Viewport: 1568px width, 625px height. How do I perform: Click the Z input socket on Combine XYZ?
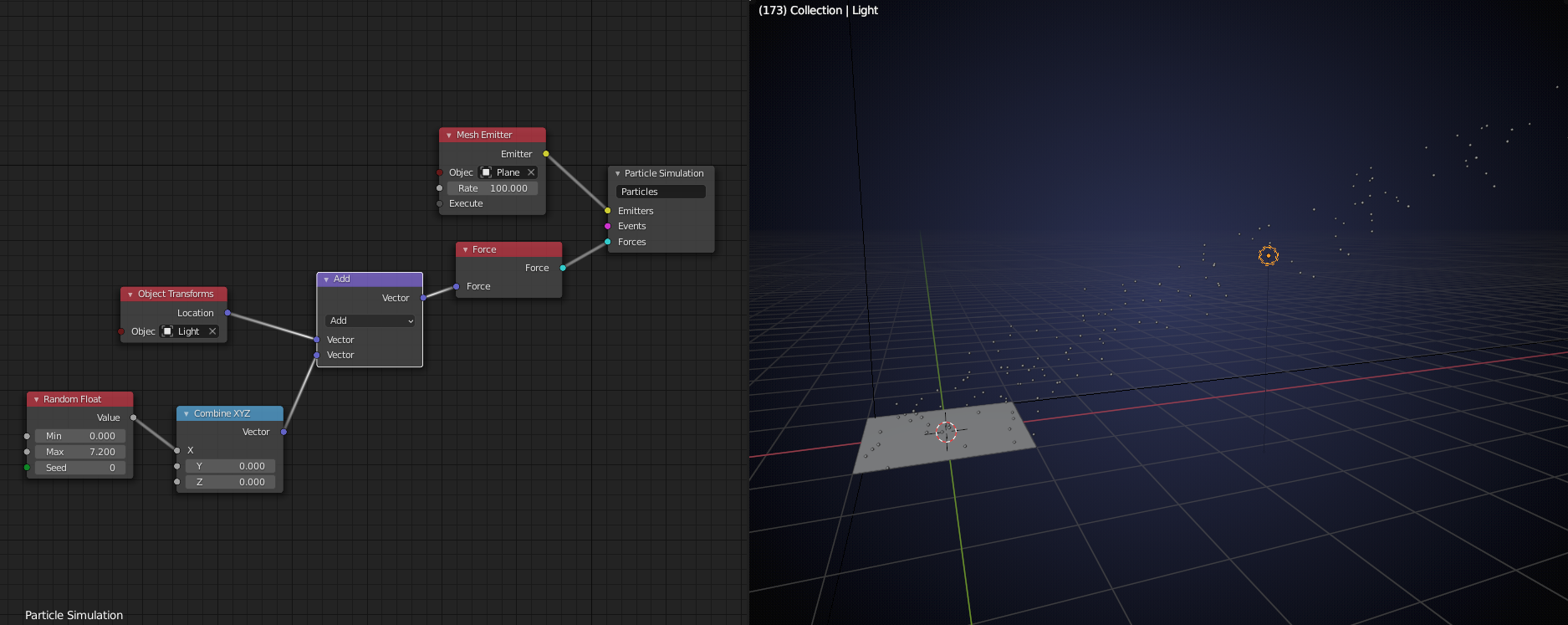pos(177,482)
